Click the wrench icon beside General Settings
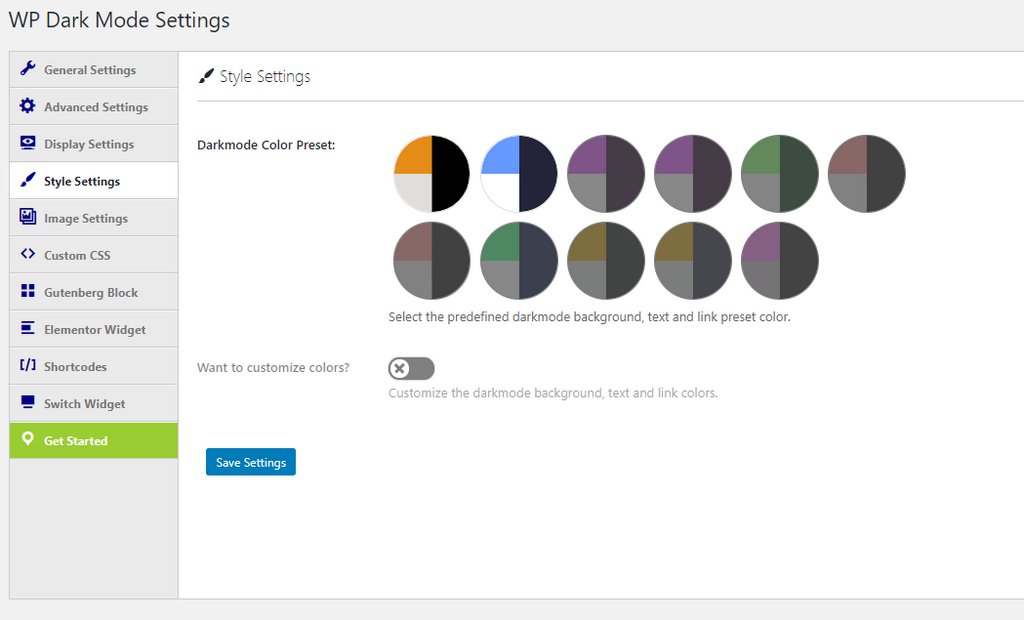 tap(27, 69)
